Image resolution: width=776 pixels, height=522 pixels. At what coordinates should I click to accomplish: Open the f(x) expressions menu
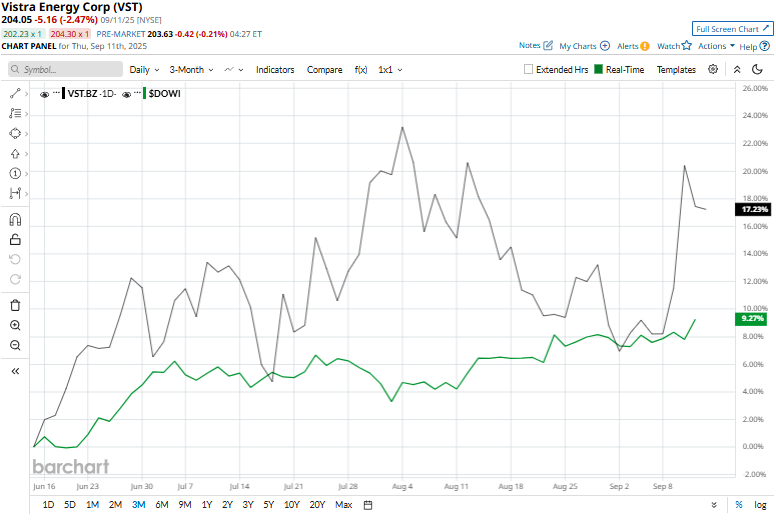[x=361, y=70]
